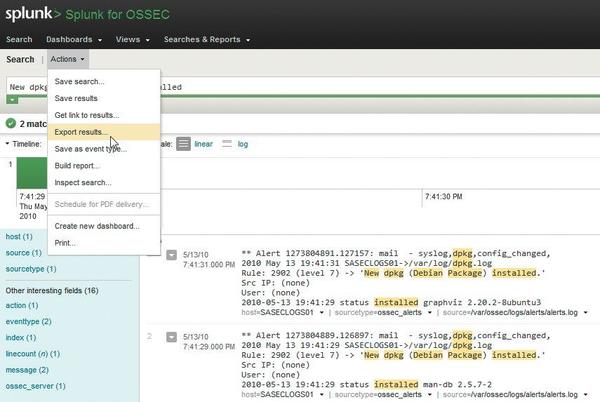600x402 pixels.
Task: Click the search query input field
Action: tap(303, 87)
